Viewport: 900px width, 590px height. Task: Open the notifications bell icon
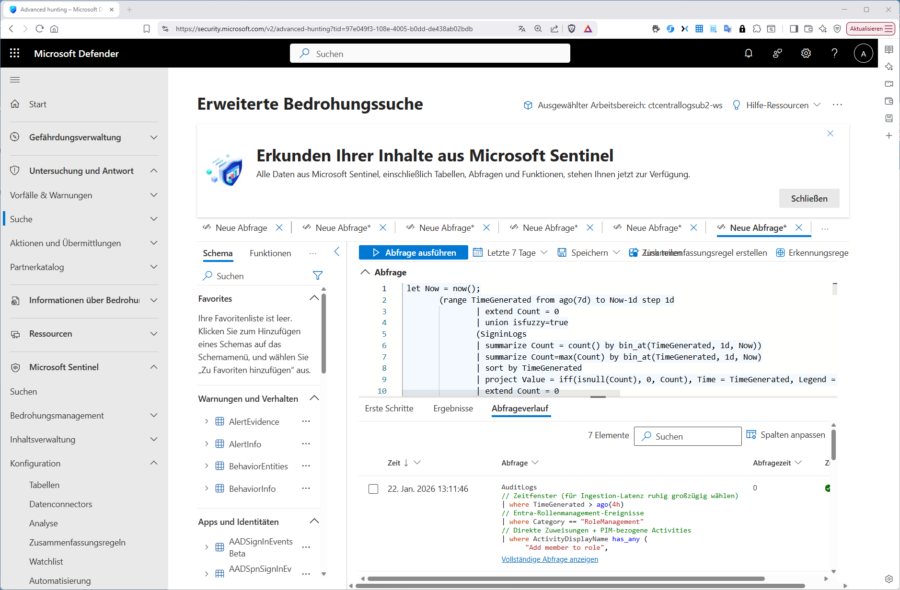(748, 53)
